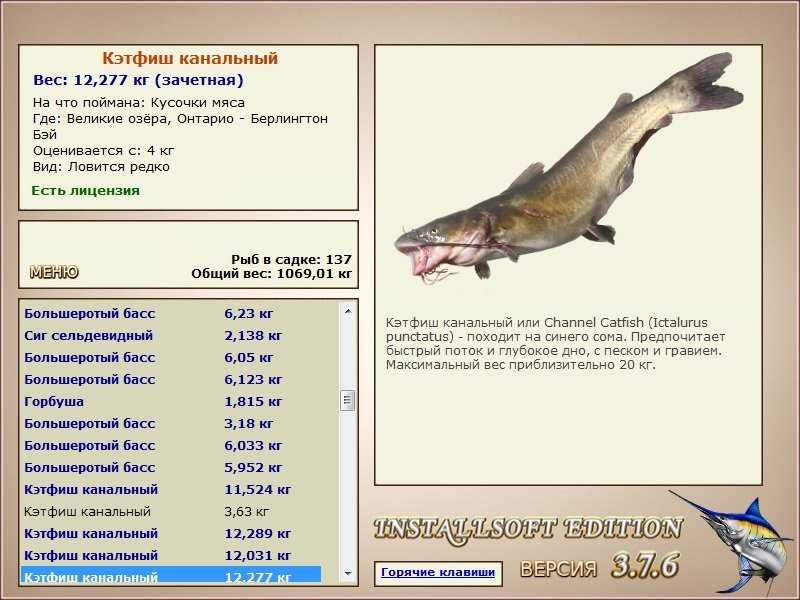Click the fish list scroll-down arrow
The height and width of the screenshot is (600, 800).
348,574
